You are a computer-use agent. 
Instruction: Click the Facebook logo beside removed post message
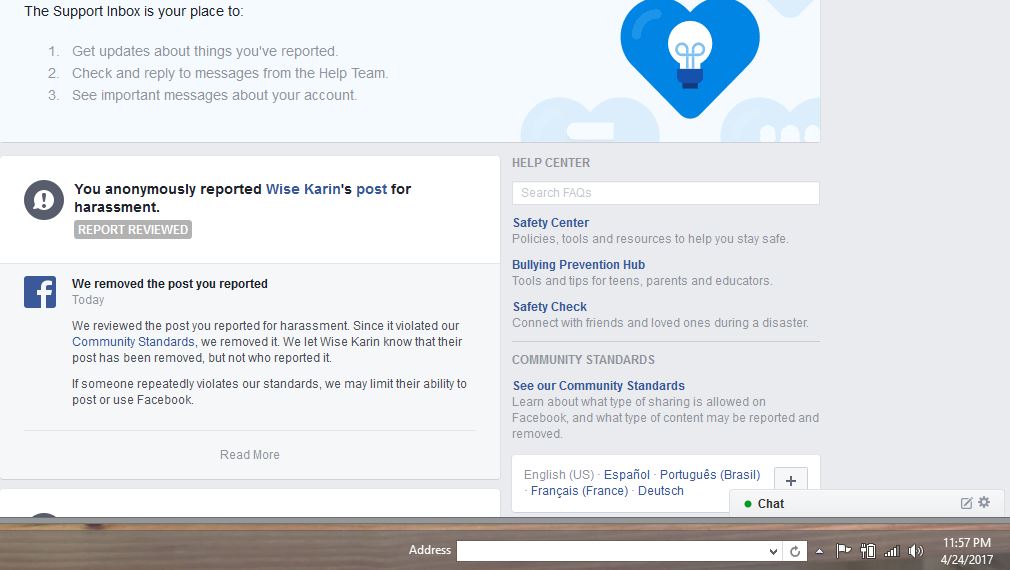40,292
